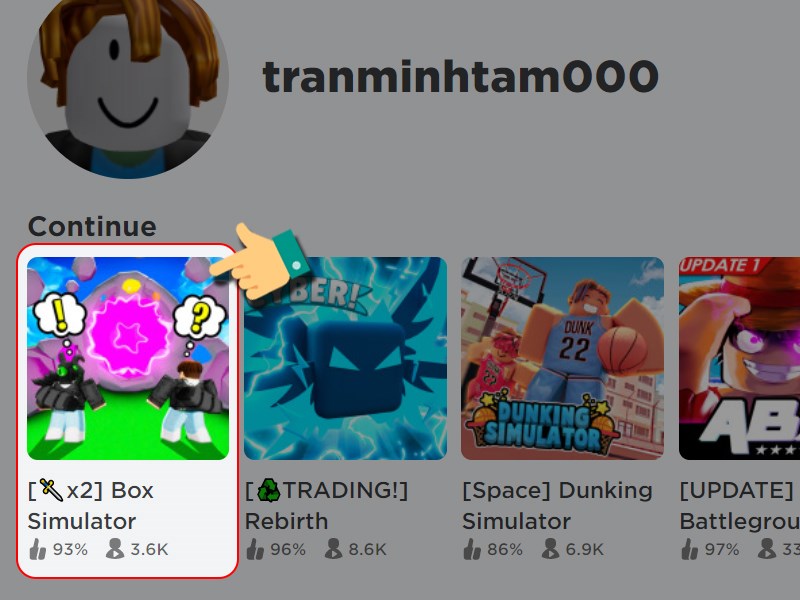The height and width of the screenshot is (600, 800).
Task: Click the thumbs-up icon showing 86%
Action: click(472, 549)
